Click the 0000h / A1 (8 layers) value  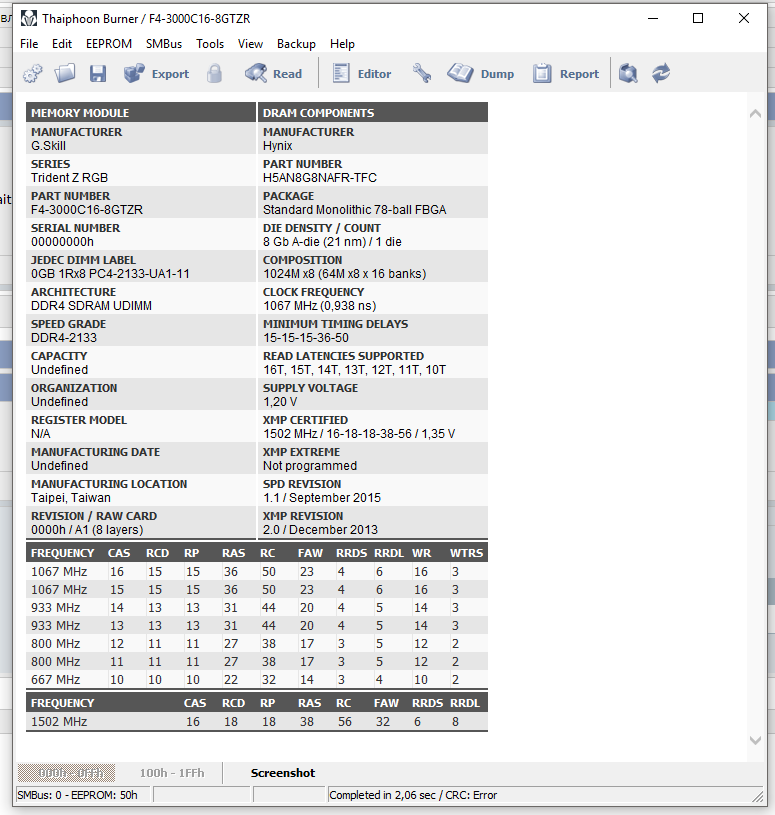(x=87, y=530)
